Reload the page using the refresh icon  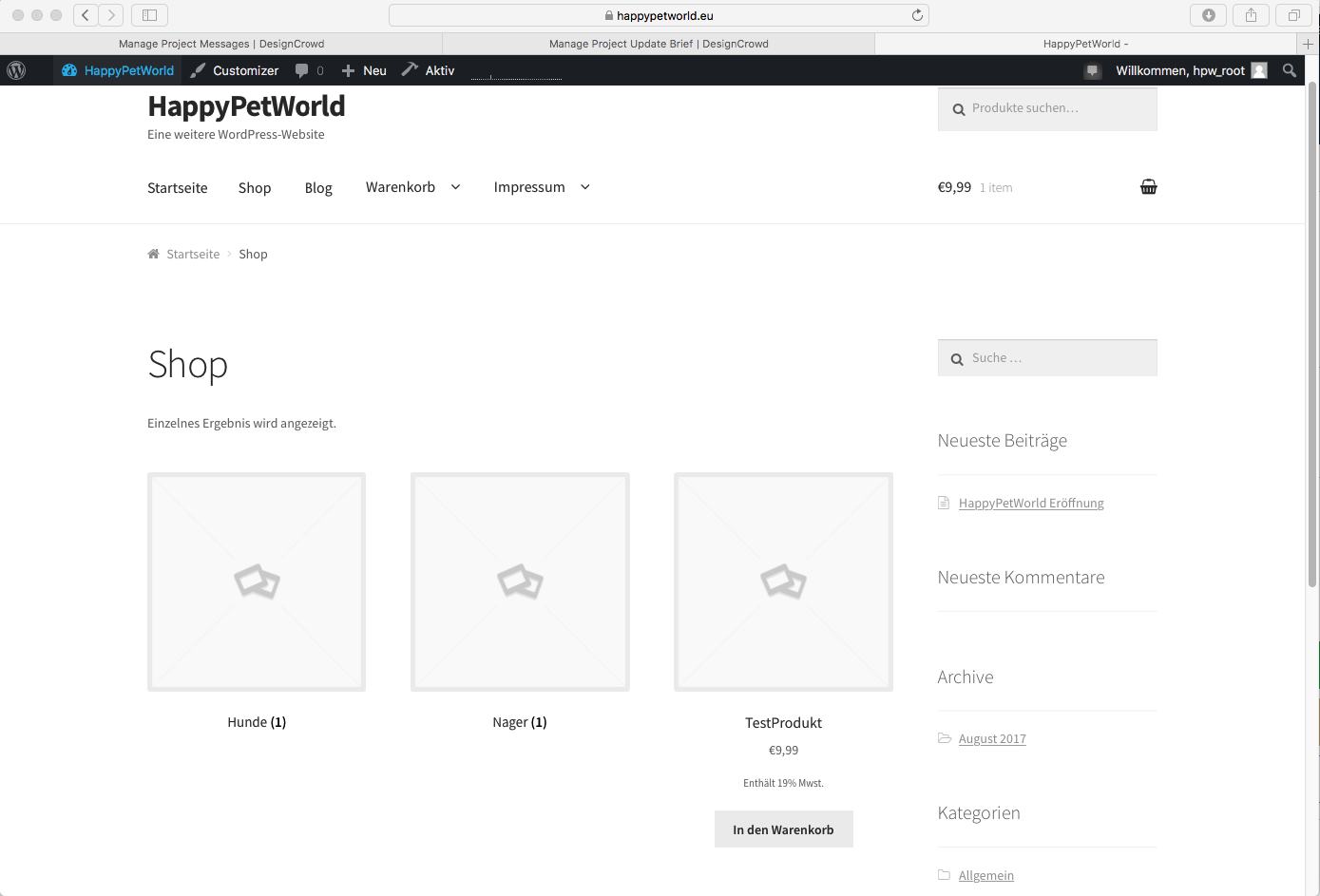917,15
